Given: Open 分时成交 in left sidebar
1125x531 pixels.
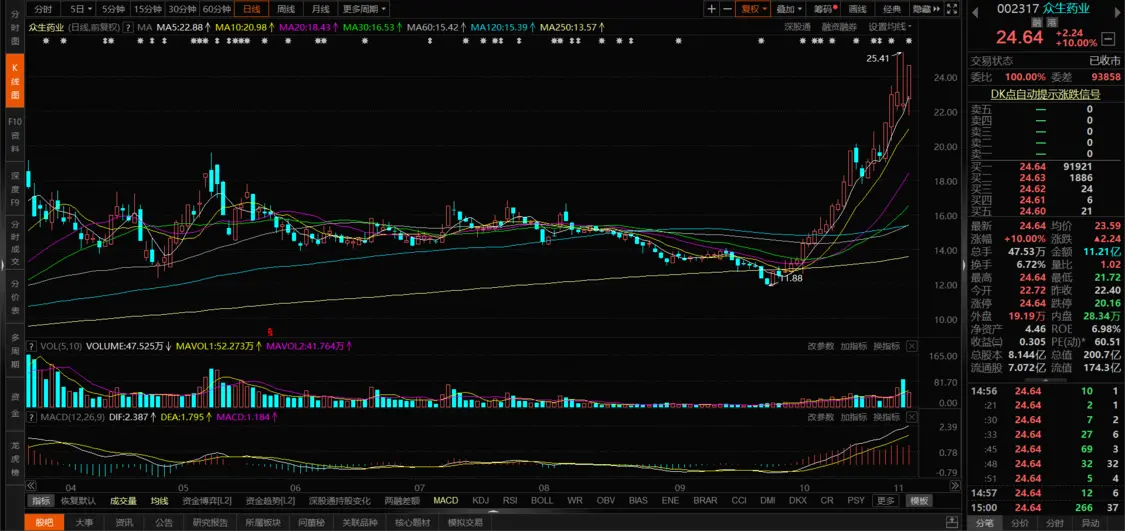Looking at the screenshot, I should 15,242.
